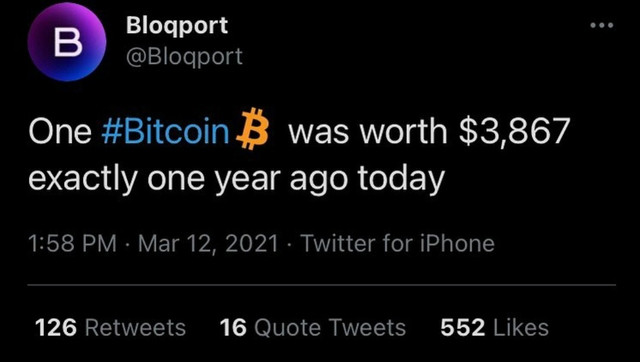Screen dimensions: 640x362
Task: Click the word 'One' starting the tweet
Action: pyautogui.click(x=60, y=131)
